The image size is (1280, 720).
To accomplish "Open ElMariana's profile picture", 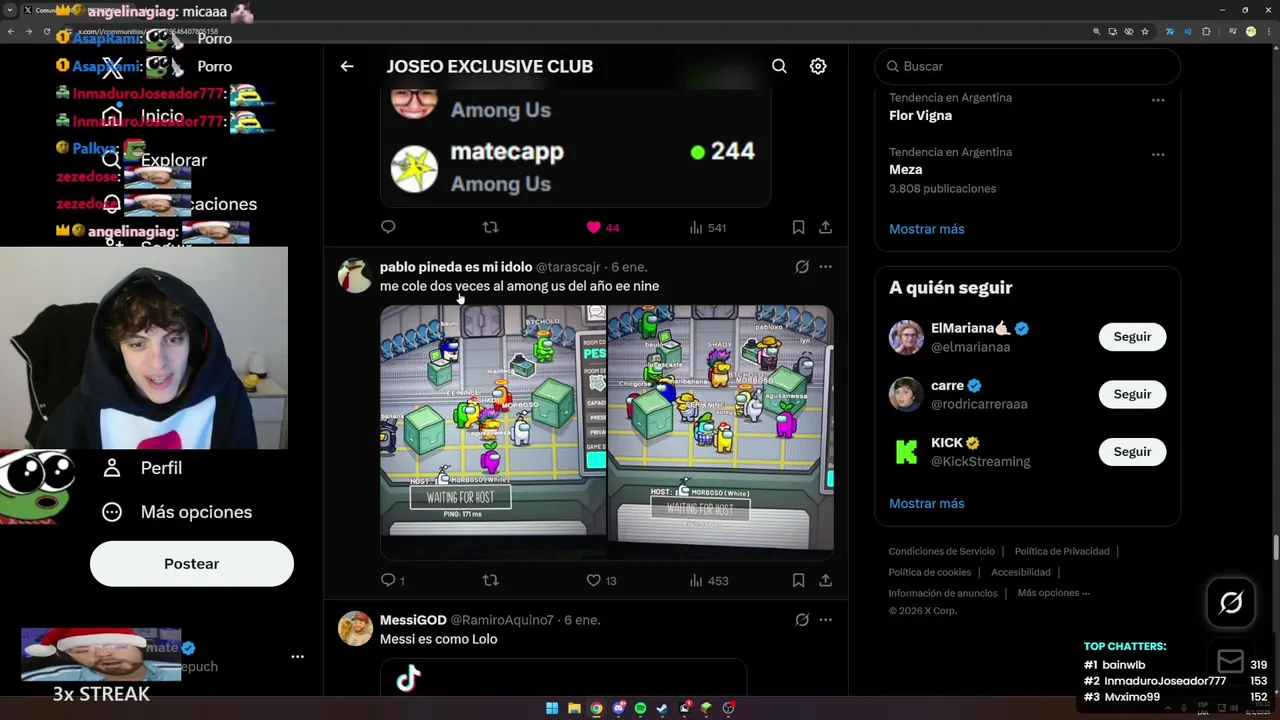I will coord(906,337).
